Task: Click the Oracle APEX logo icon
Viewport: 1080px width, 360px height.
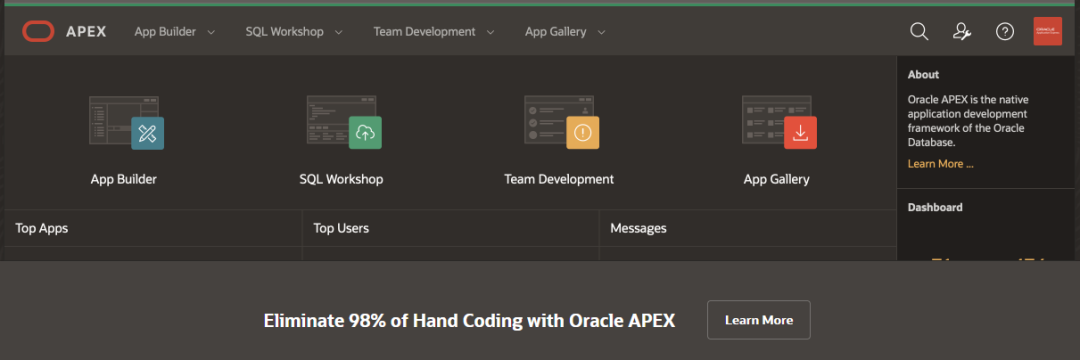Action: pos(38,32)
